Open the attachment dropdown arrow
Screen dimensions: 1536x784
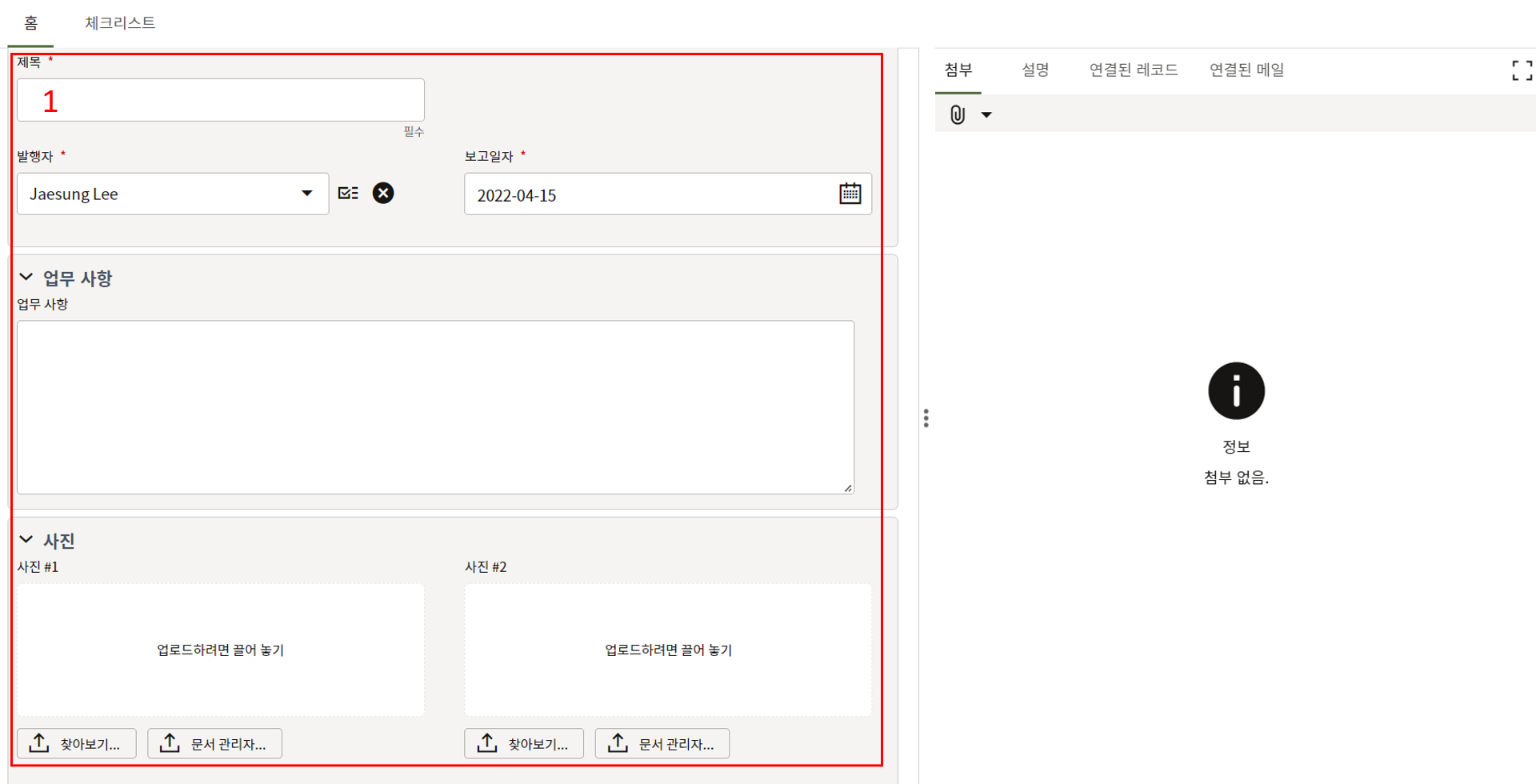tap(986, 115)
